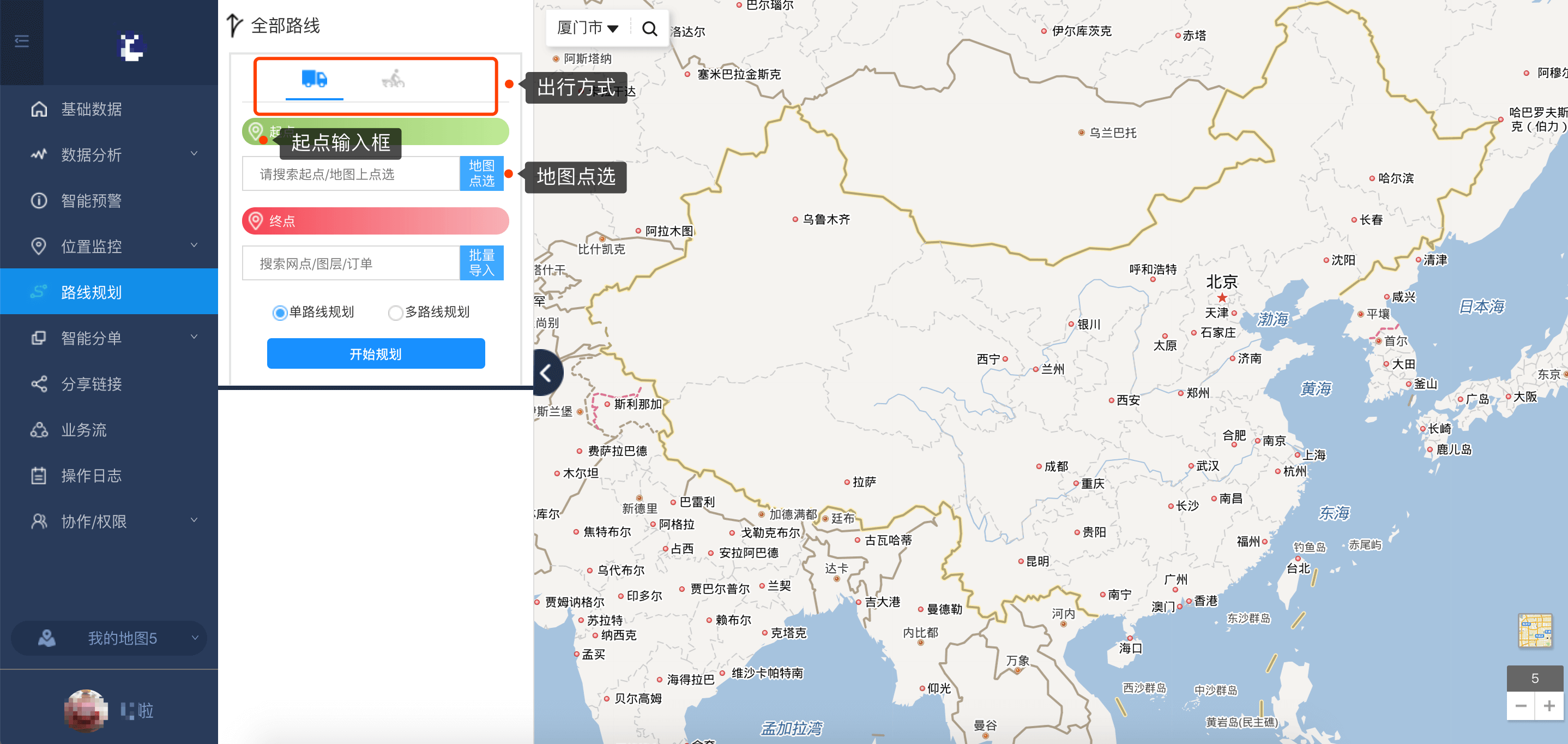1568x744 pixels.
Task: Expand 位置监控 submenu chevron
Action: (x=194, y=245)
